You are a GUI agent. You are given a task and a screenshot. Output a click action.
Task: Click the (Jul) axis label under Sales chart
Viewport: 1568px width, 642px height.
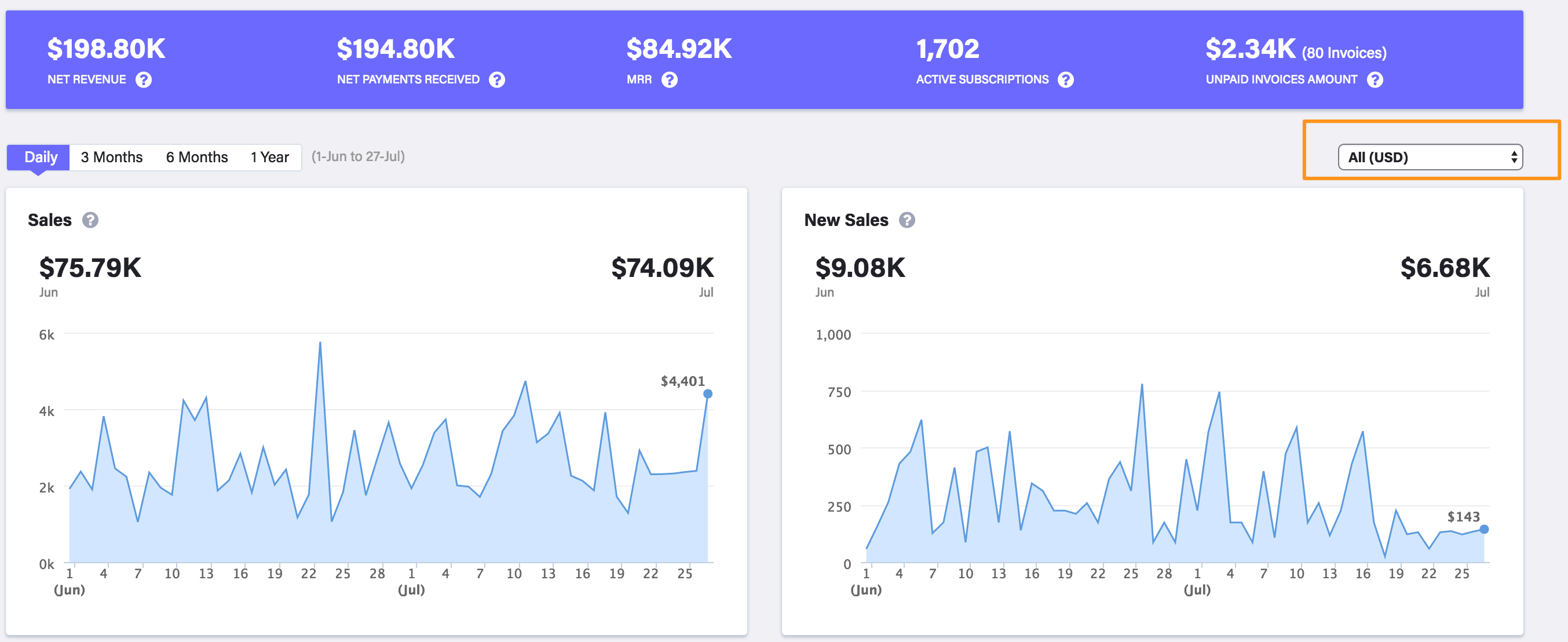tap(411, 590)
